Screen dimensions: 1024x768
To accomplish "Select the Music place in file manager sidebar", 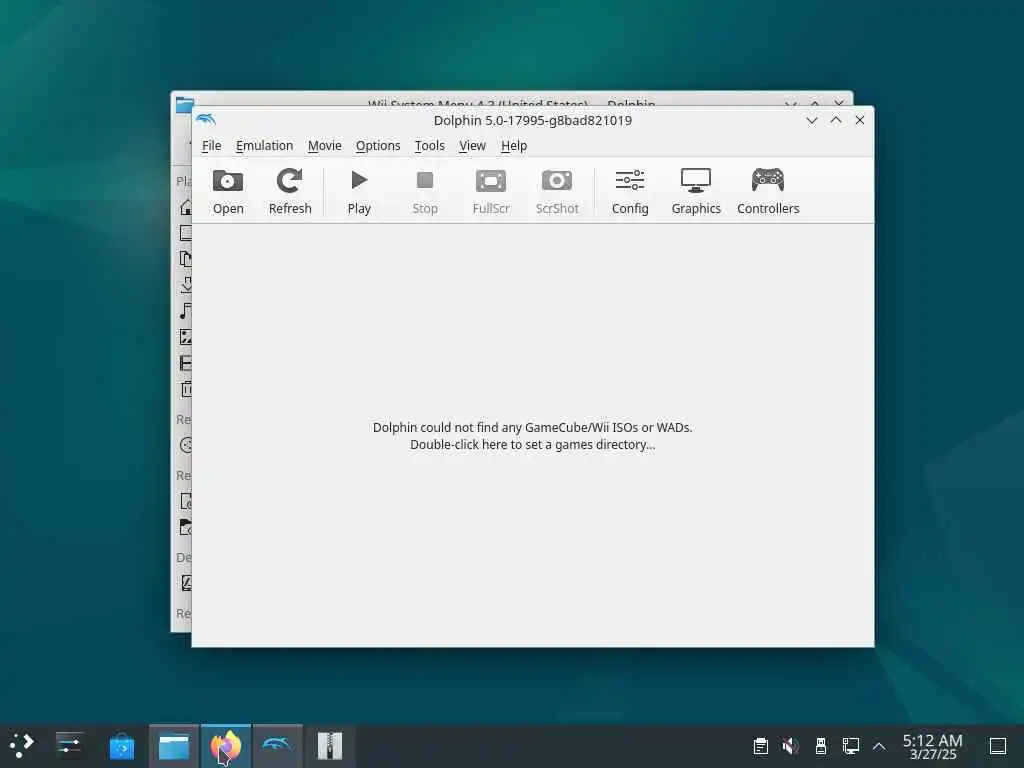I will pos(185,311).
